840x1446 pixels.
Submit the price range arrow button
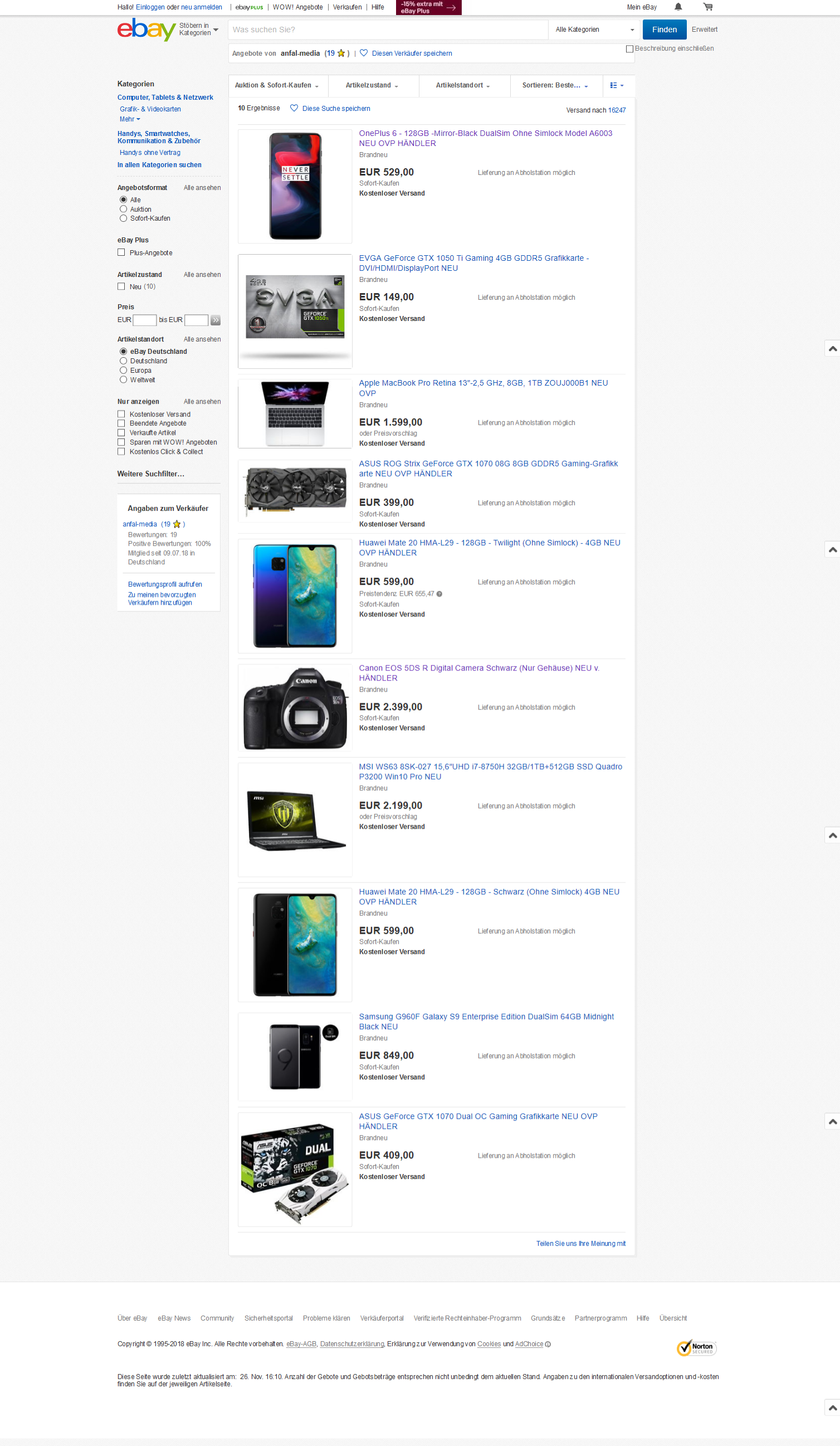(x=216, y=320)
